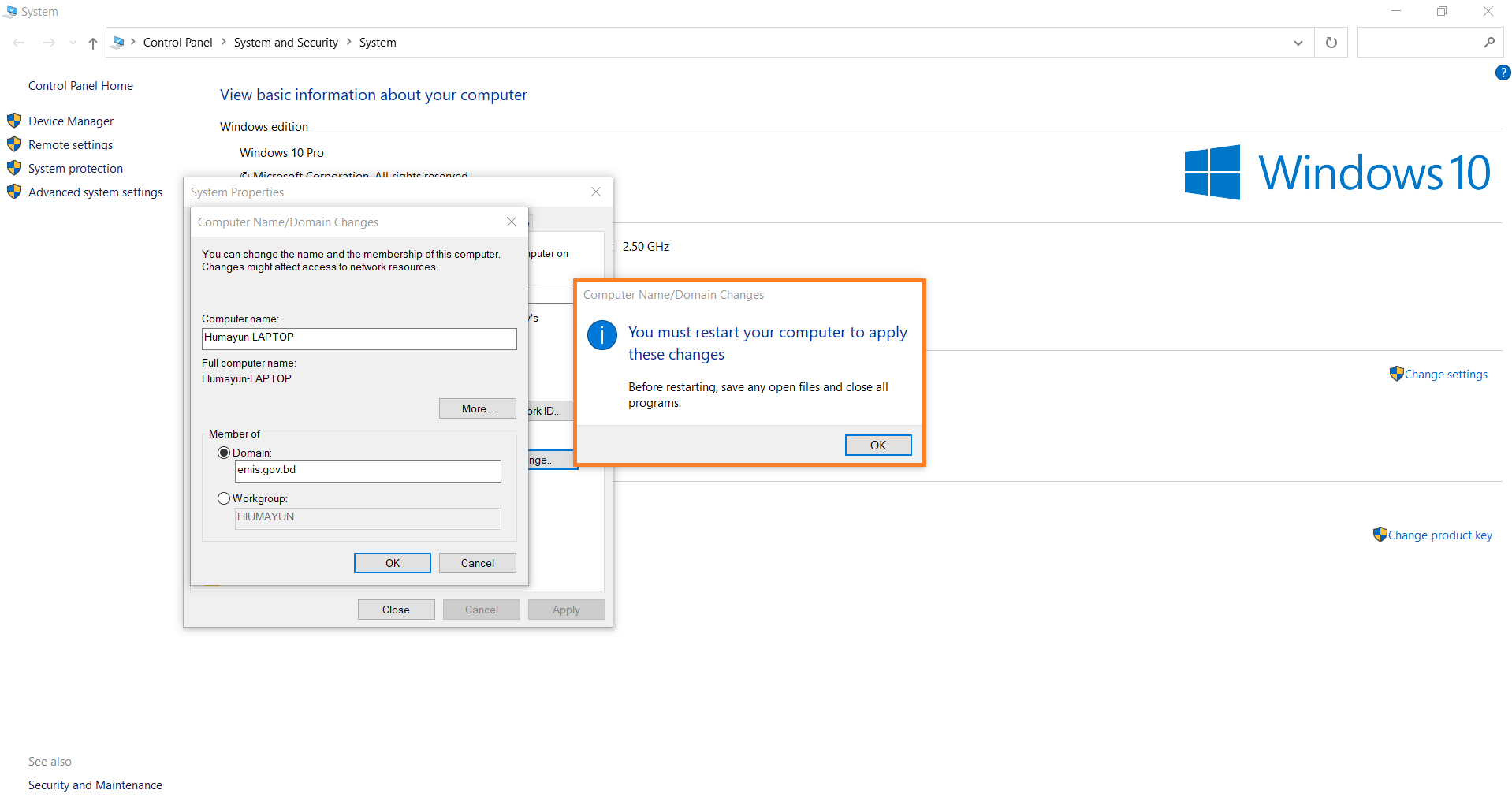Click shield icon beside Device Manager

point(14,121)
